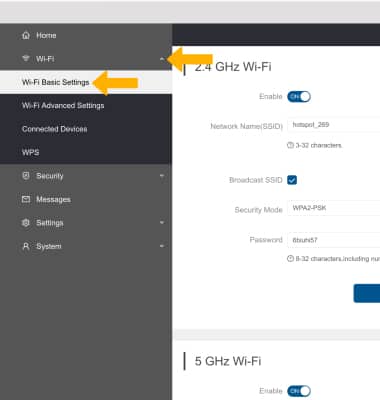Click the Security shield icon

click(26, 176)
